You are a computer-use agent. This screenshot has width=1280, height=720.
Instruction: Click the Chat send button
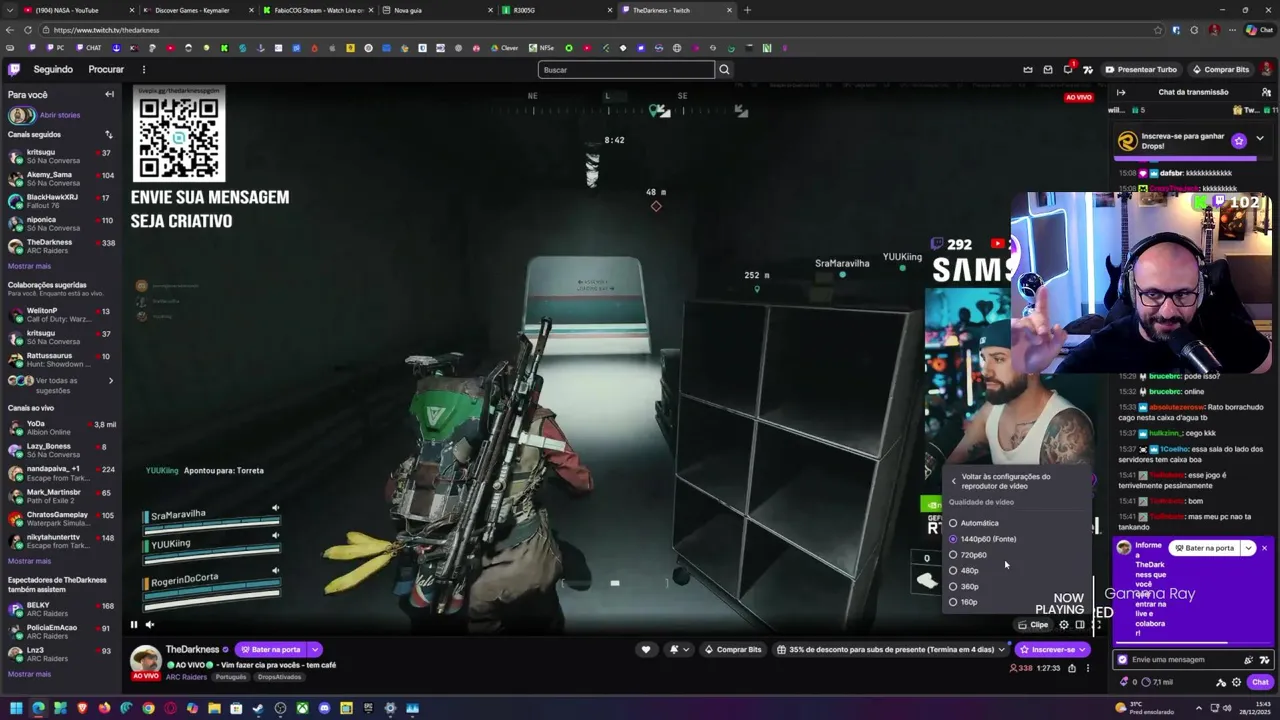[1259, 682]
